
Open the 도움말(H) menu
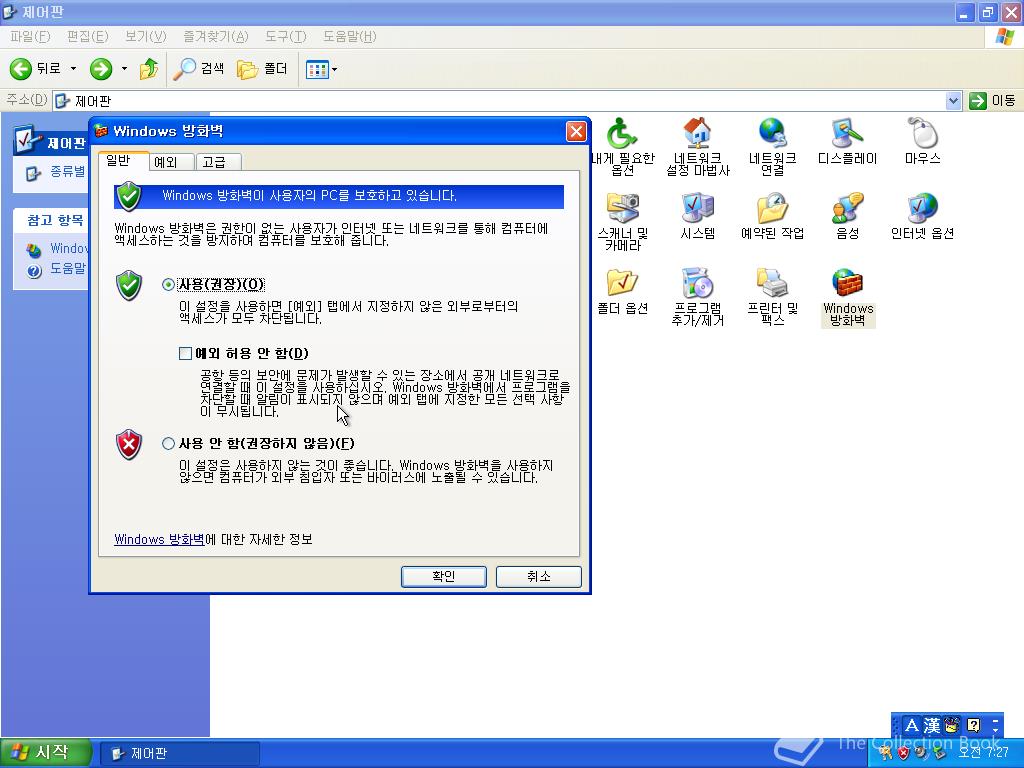(x=349, y=37)
